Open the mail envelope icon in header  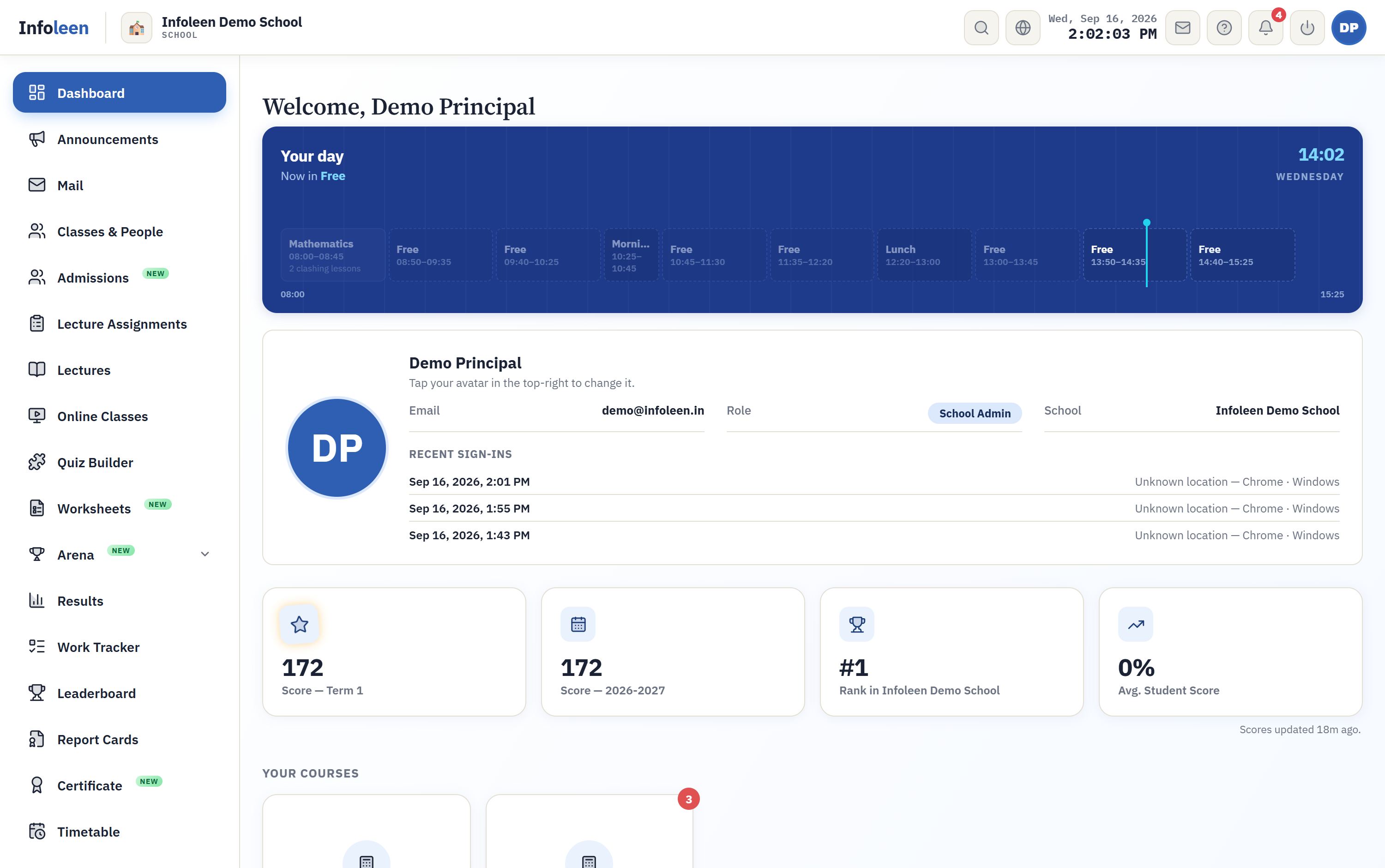pos(1182,28)
